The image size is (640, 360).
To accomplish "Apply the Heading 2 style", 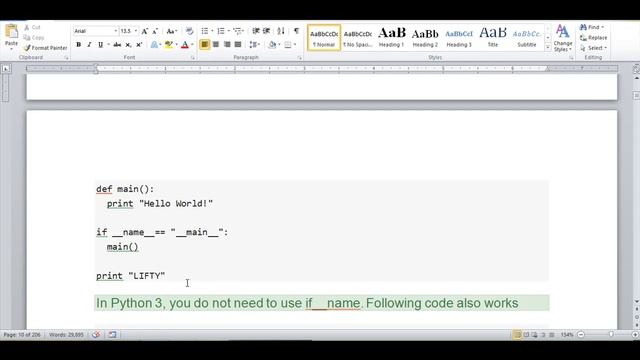I will pos(425,38).
